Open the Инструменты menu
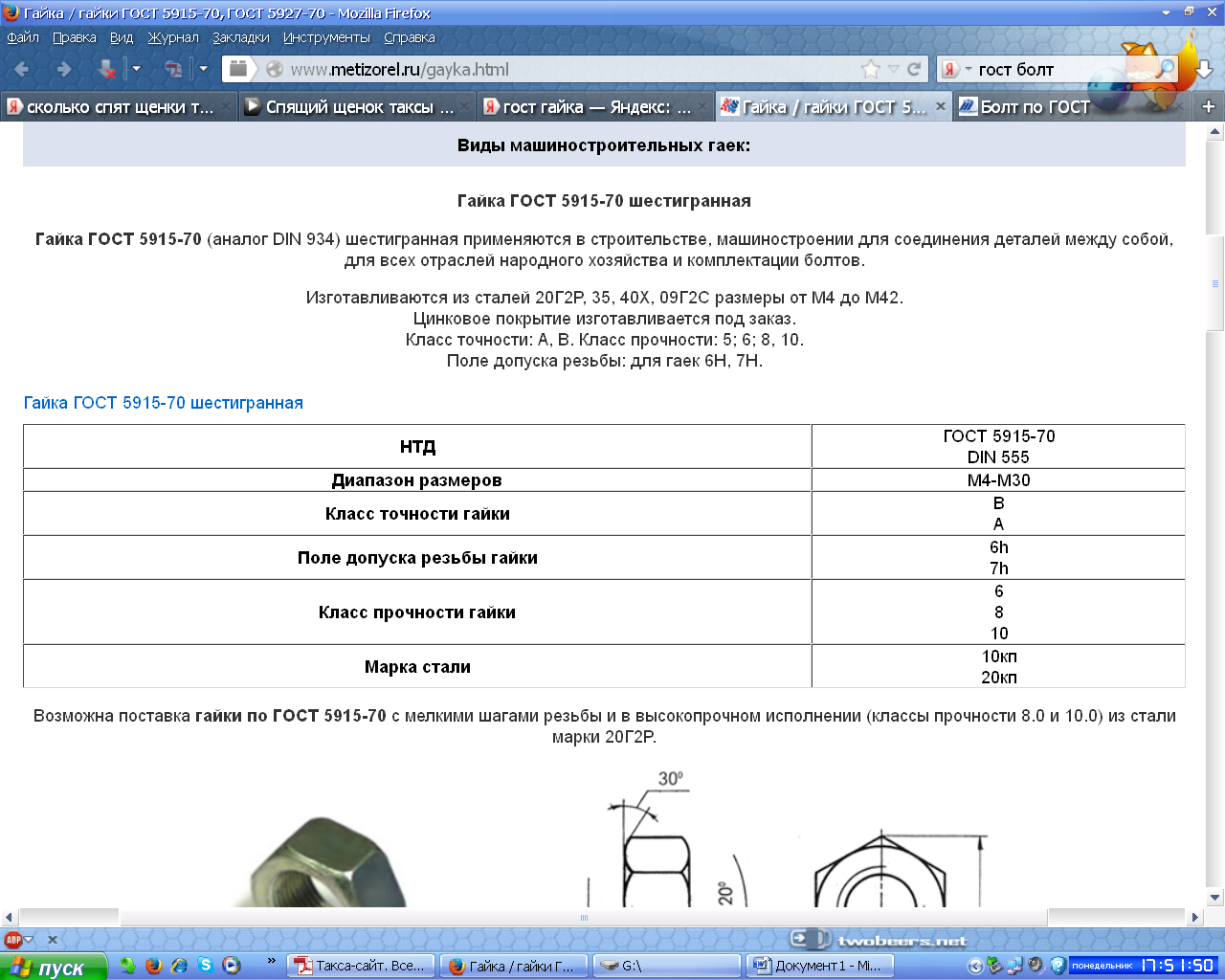This screenshot has height=980, width=1225. tap(326, 37)
